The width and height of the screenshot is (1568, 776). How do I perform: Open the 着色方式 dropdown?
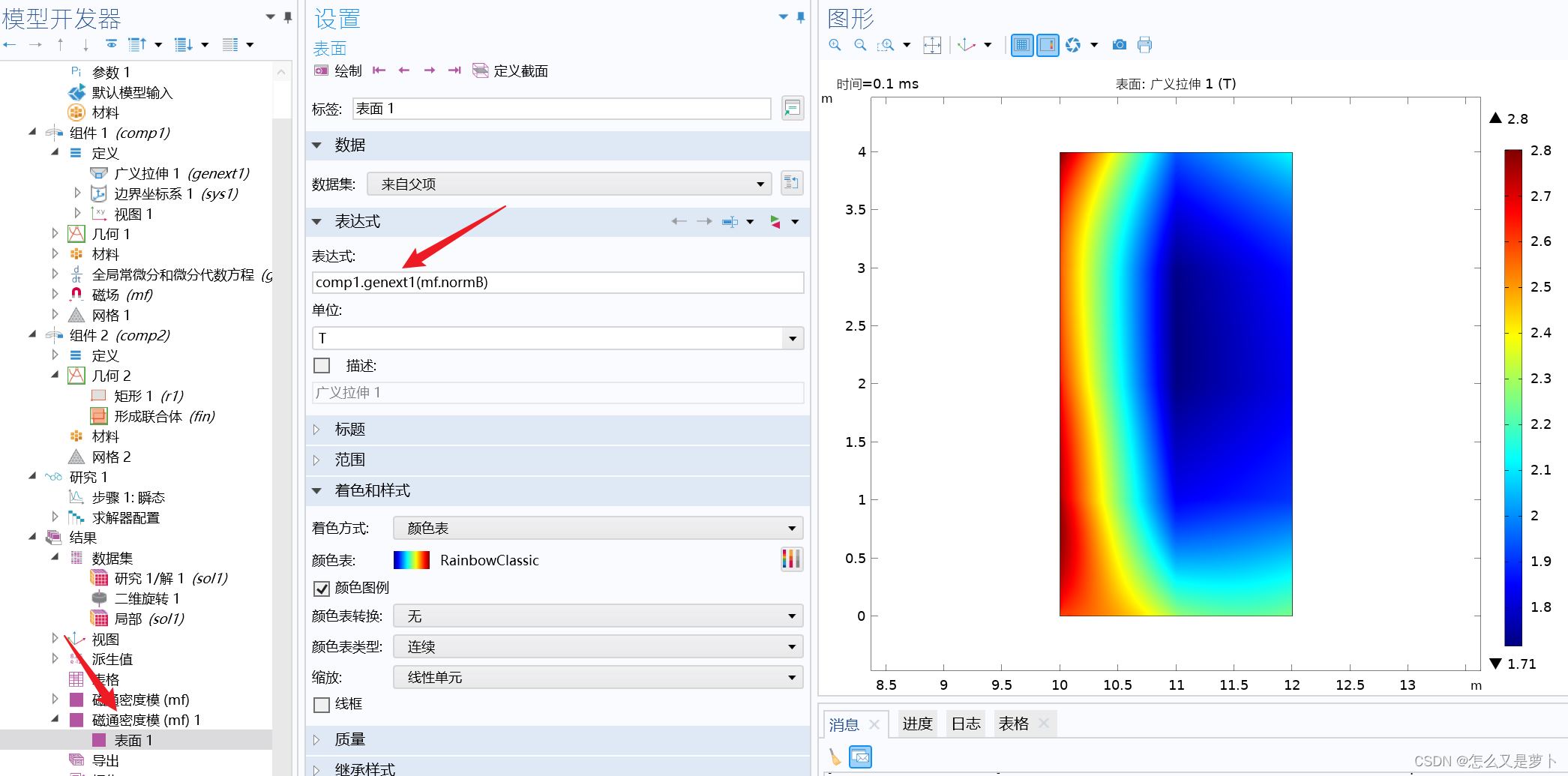(598, 528)
